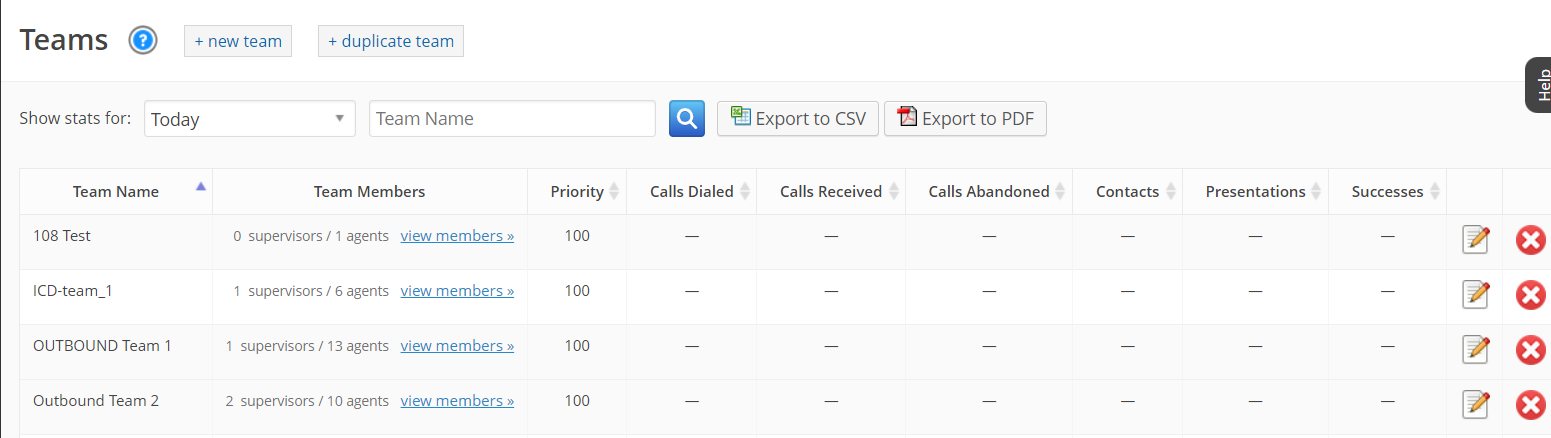Sort by Priority column header
This screenshot has height=438, width=1551.
point(577,192)
